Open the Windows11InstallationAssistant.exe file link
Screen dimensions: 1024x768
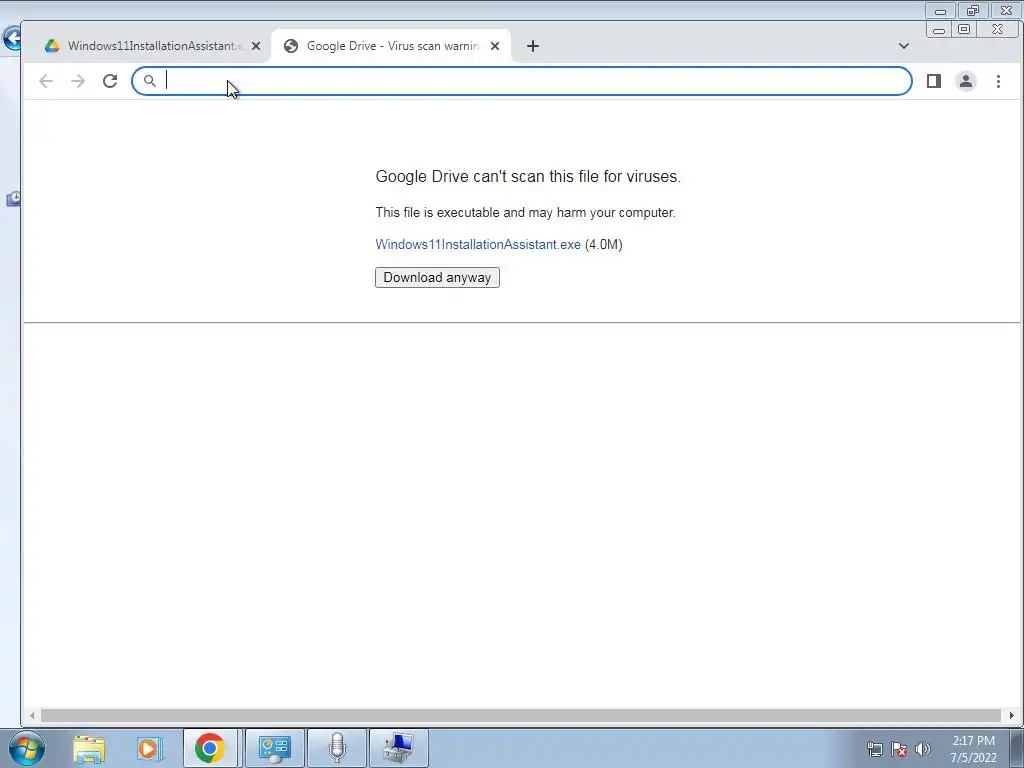478,244
